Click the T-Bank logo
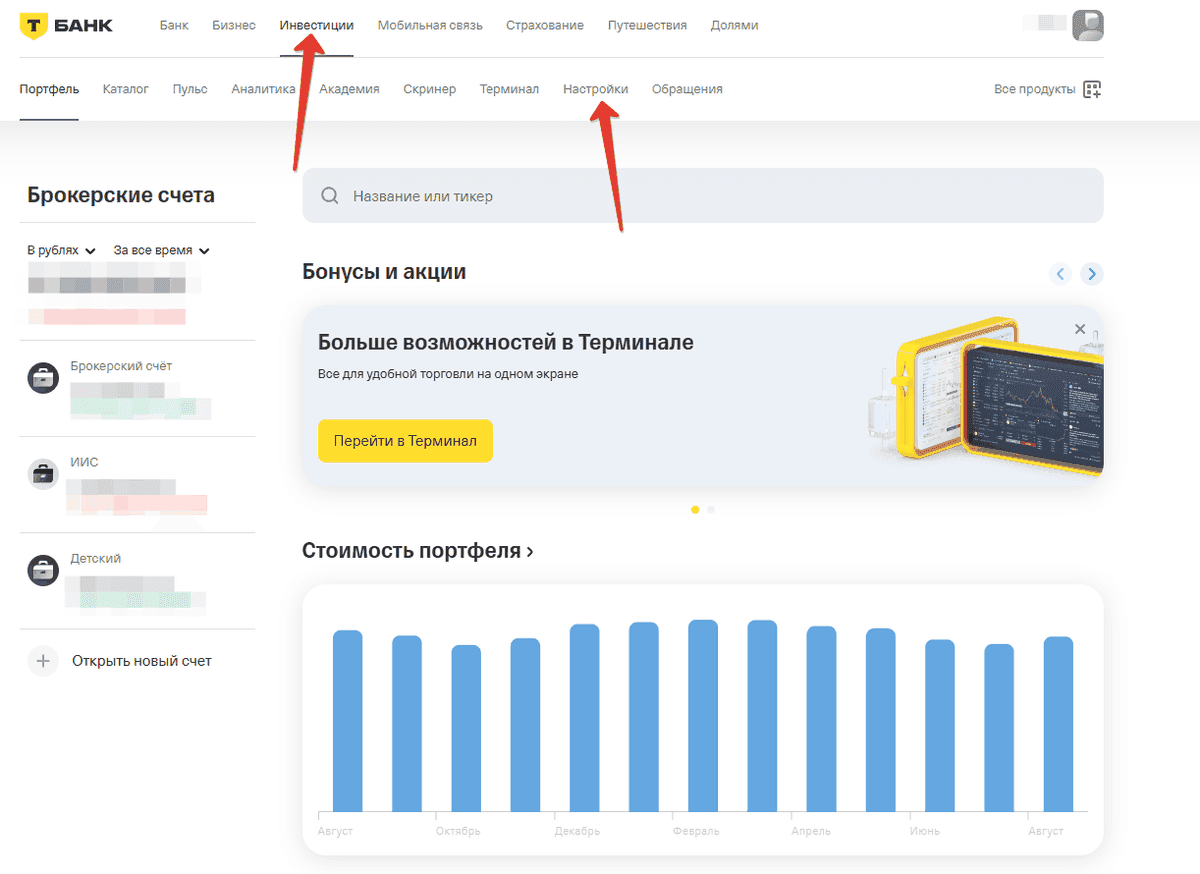The height and width of the screenshot is (874, 1200). point(66,25)
